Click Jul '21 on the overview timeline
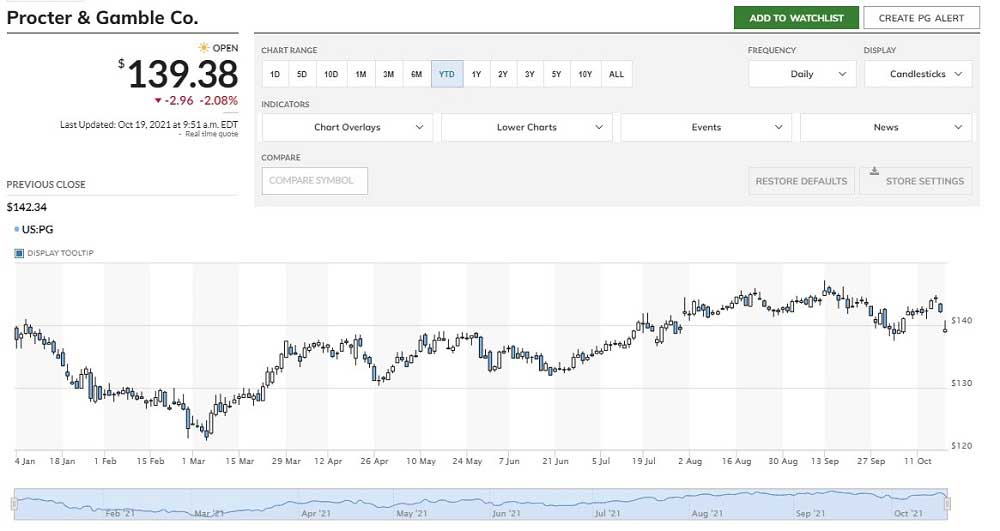 pos(607,513)
